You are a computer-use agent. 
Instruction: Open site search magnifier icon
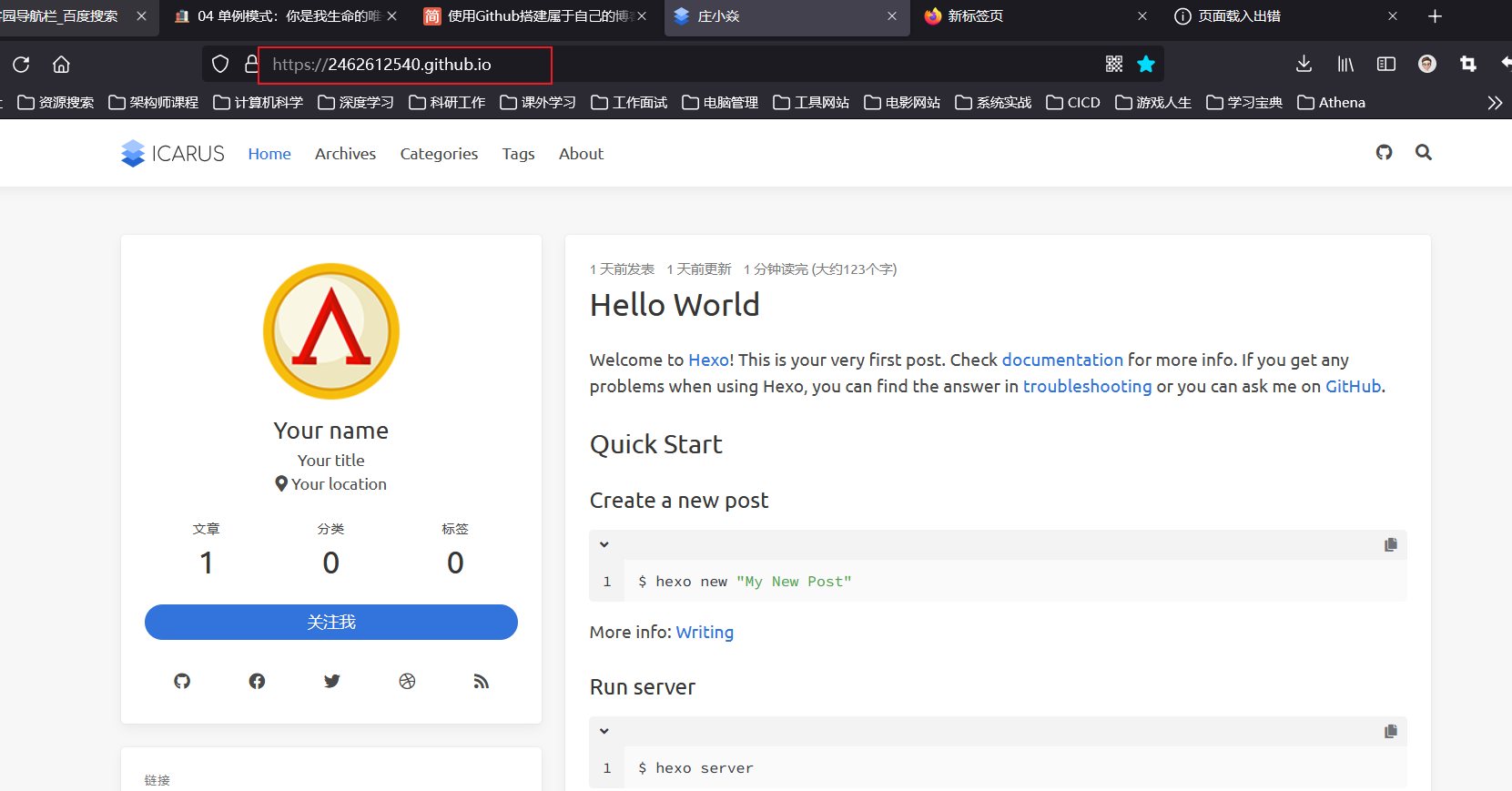coord(1424,153)
